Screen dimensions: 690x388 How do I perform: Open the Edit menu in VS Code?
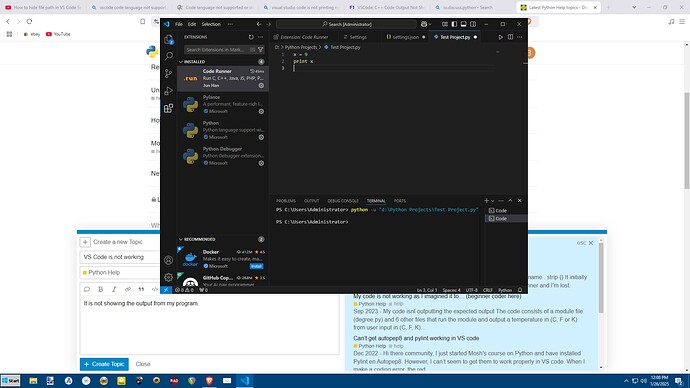(192, 24)
